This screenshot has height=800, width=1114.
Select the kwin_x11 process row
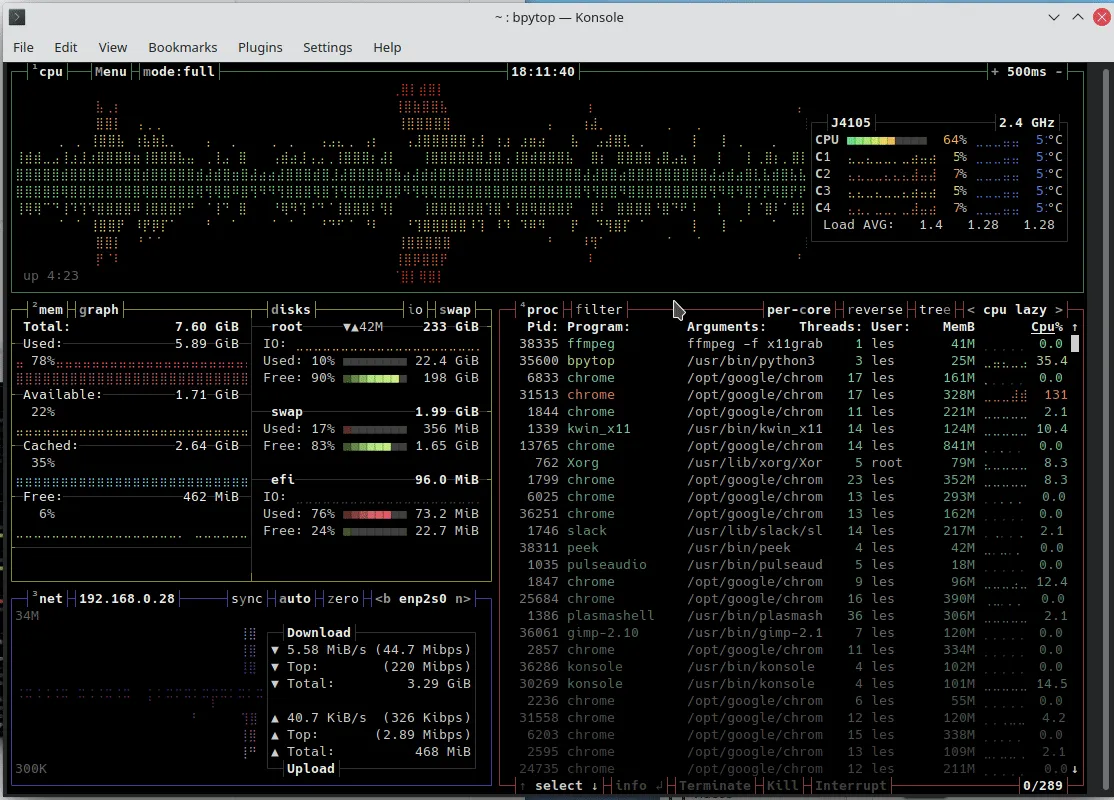791,428
